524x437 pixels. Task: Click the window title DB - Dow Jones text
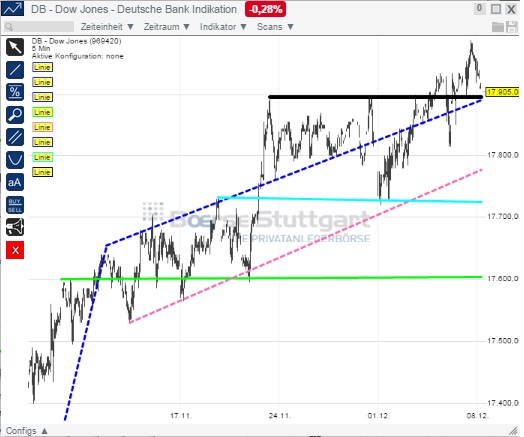click(x=134, y=9)
